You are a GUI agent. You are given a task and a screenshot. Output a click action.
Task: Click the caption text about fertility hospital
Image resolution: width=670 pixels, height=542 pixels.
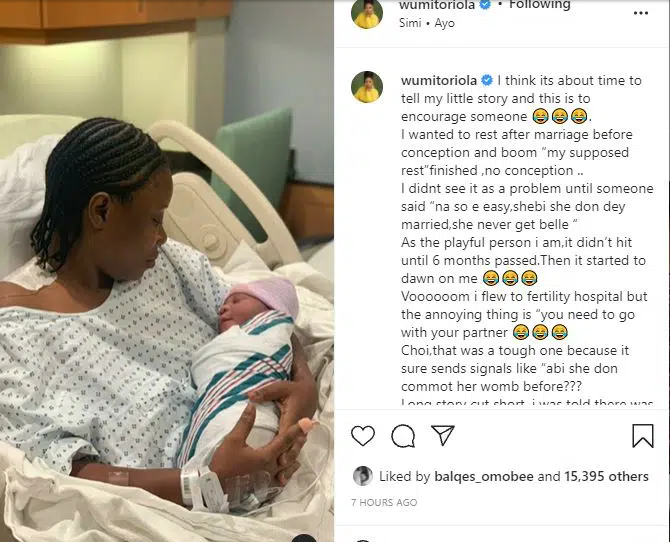tap(524, 297)
